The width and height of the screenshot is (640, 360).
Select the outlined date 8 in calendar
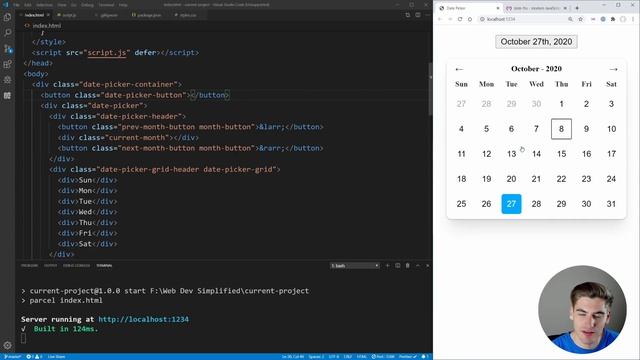coord(561,129)
